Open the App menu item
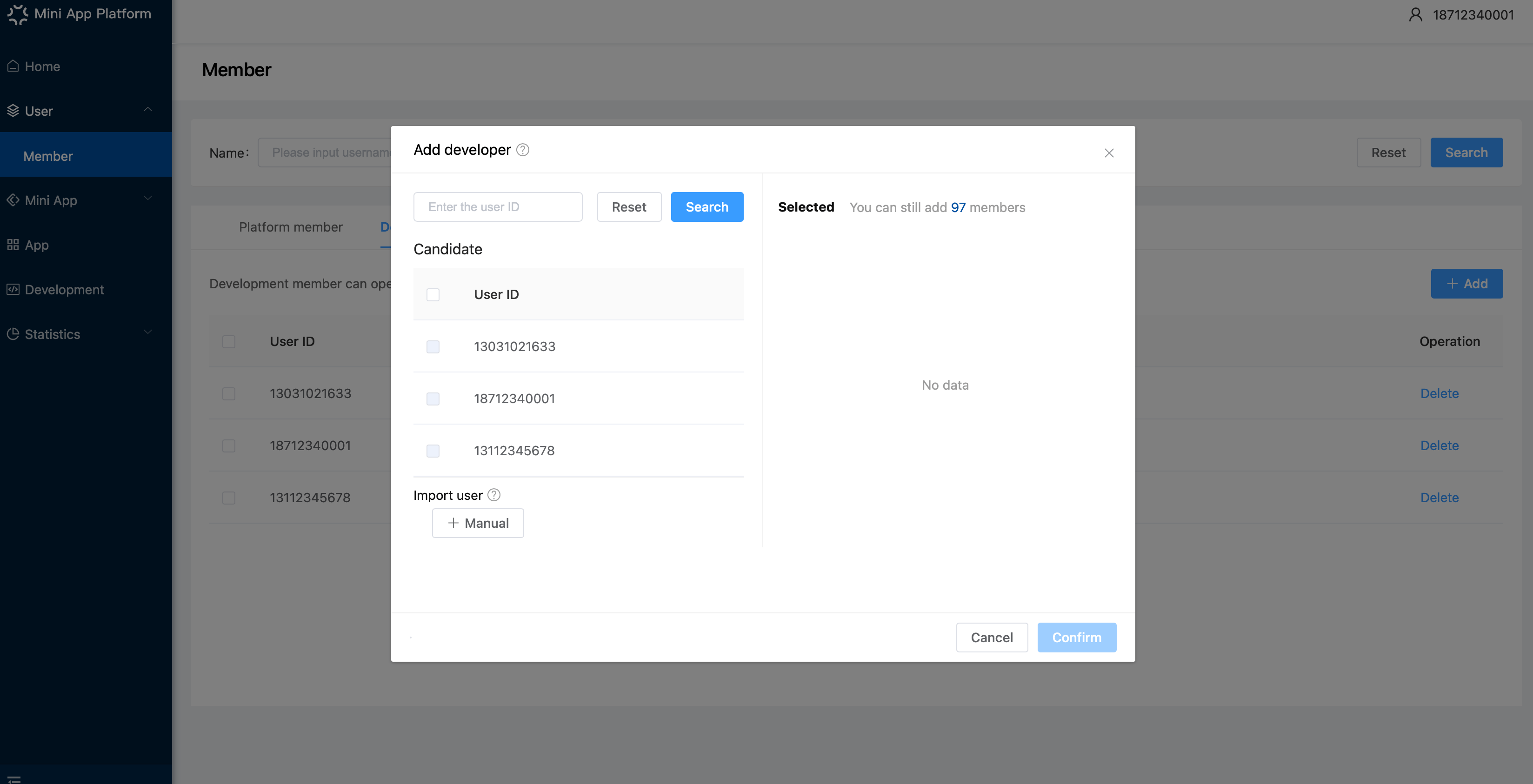The image size is (1533, 784). [x=86, y=245]
